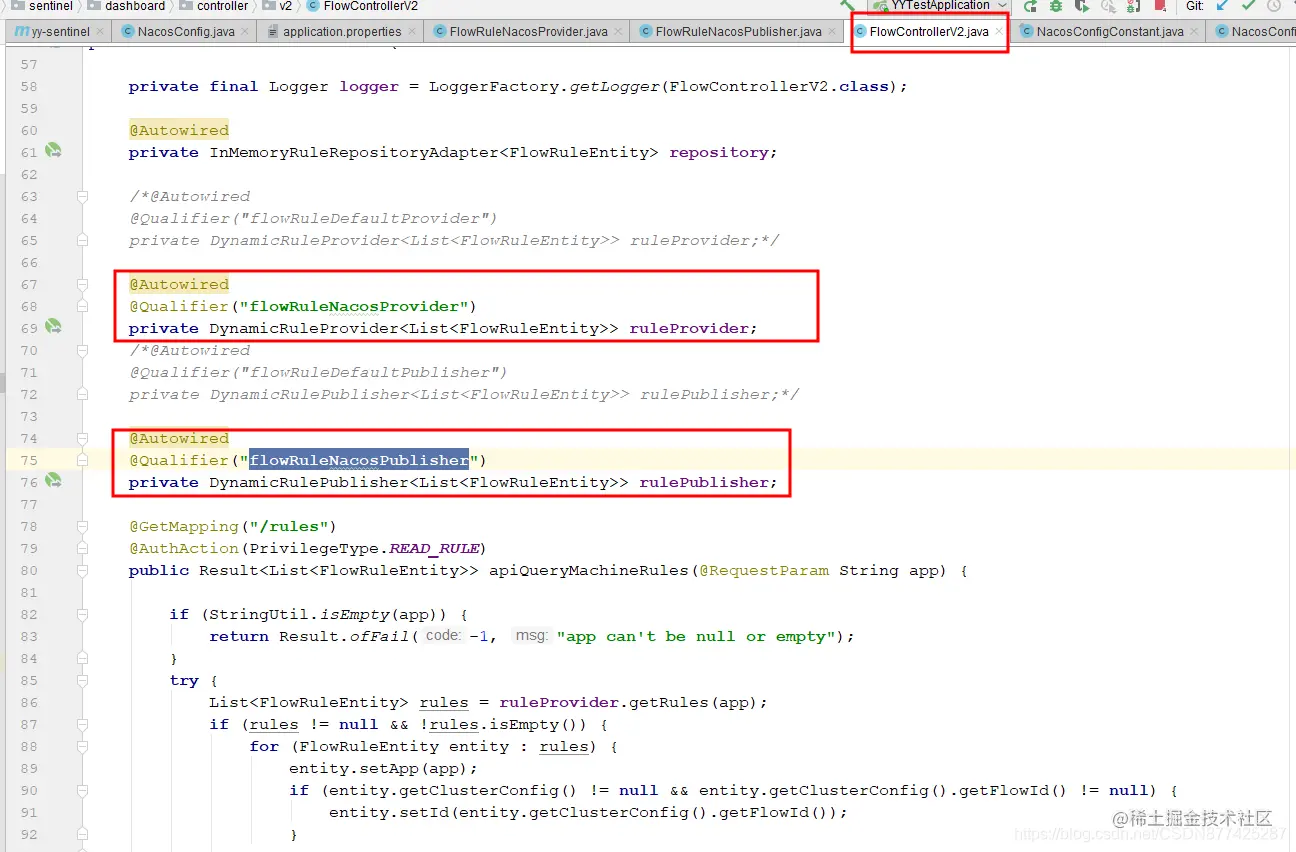The height and width of the screenshot is (852, 1296).
Task: Collapse fold marker at line 72
Action: pos(83,394)
